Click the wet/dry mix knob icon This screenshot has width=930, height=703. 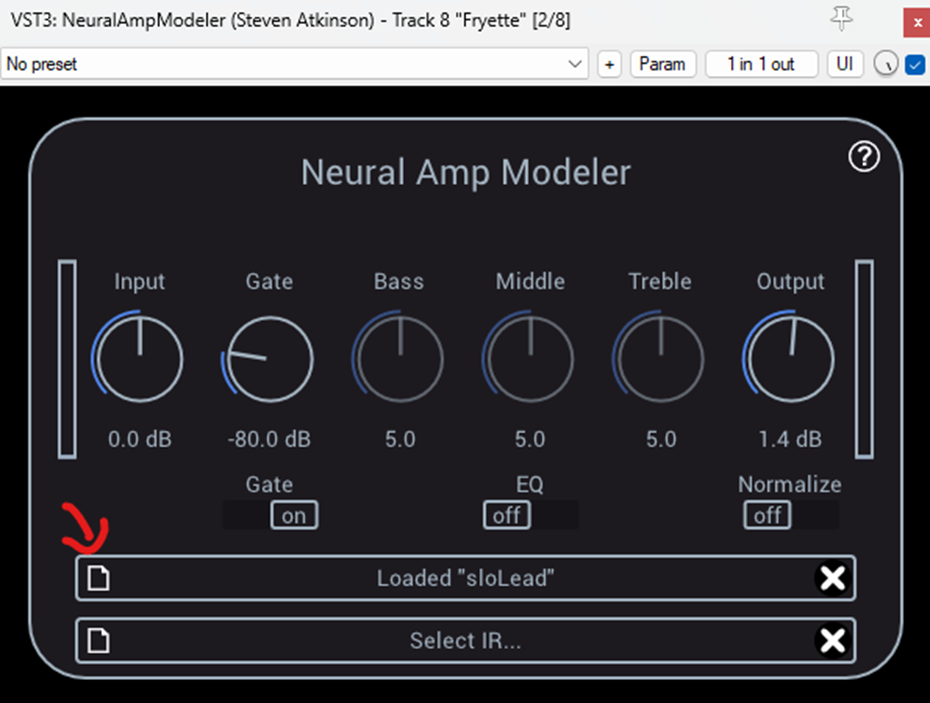pyautogui.click(x=884, y=64)
